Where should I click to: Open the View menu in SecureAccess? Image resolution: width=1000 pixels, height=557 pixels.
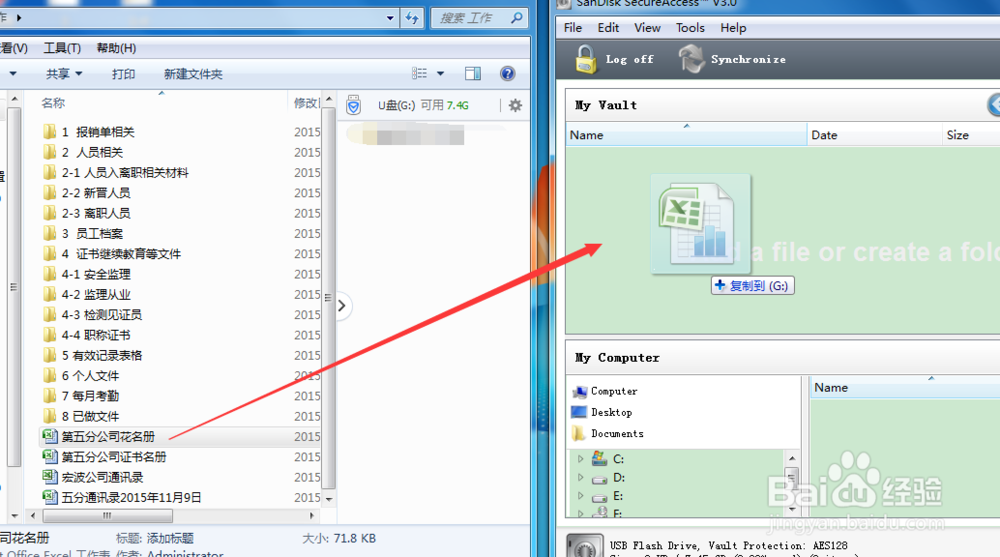[x=647, y=27]
